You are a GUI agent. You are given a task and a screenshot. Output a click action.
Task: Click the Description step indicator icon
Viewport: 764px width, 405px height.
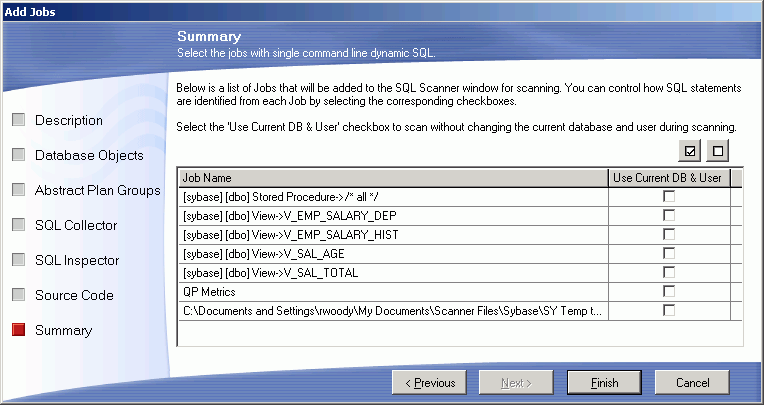pos(19,120)
